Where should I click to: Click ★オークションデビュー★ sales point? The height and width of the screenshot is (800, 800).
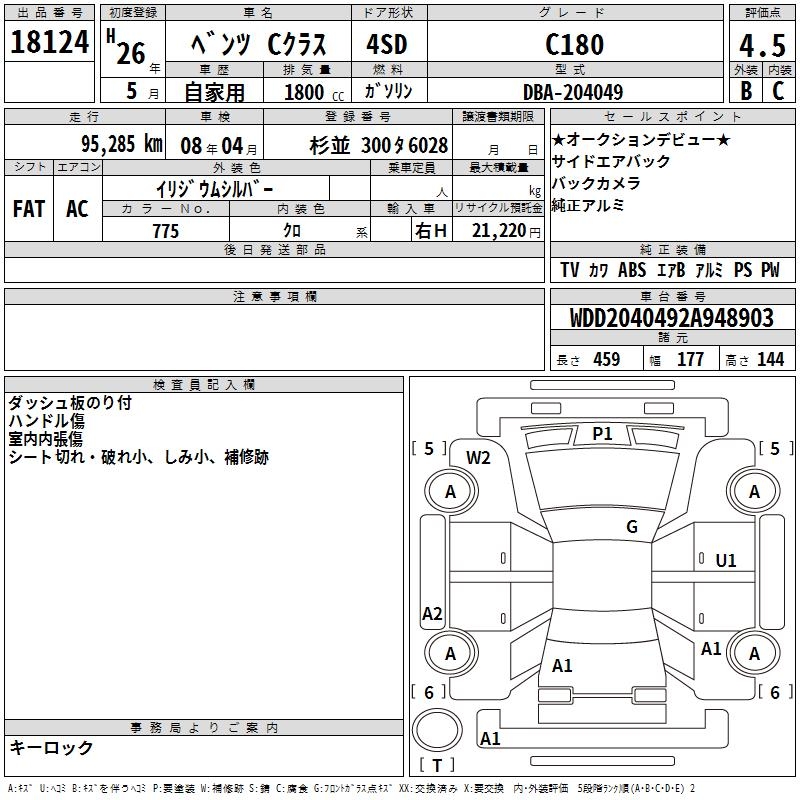coord(641,139)
